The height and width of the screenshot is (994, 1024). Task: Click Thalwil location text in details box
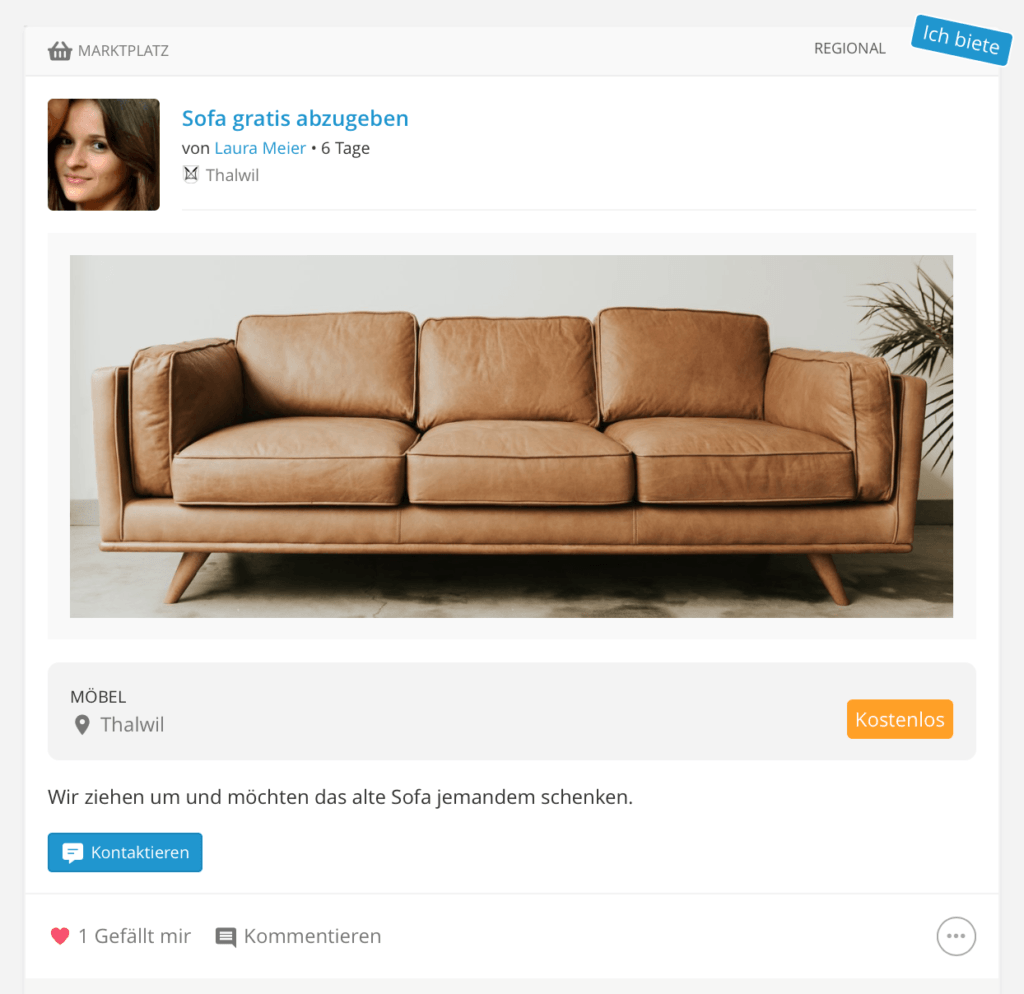[x=132, y=724]
